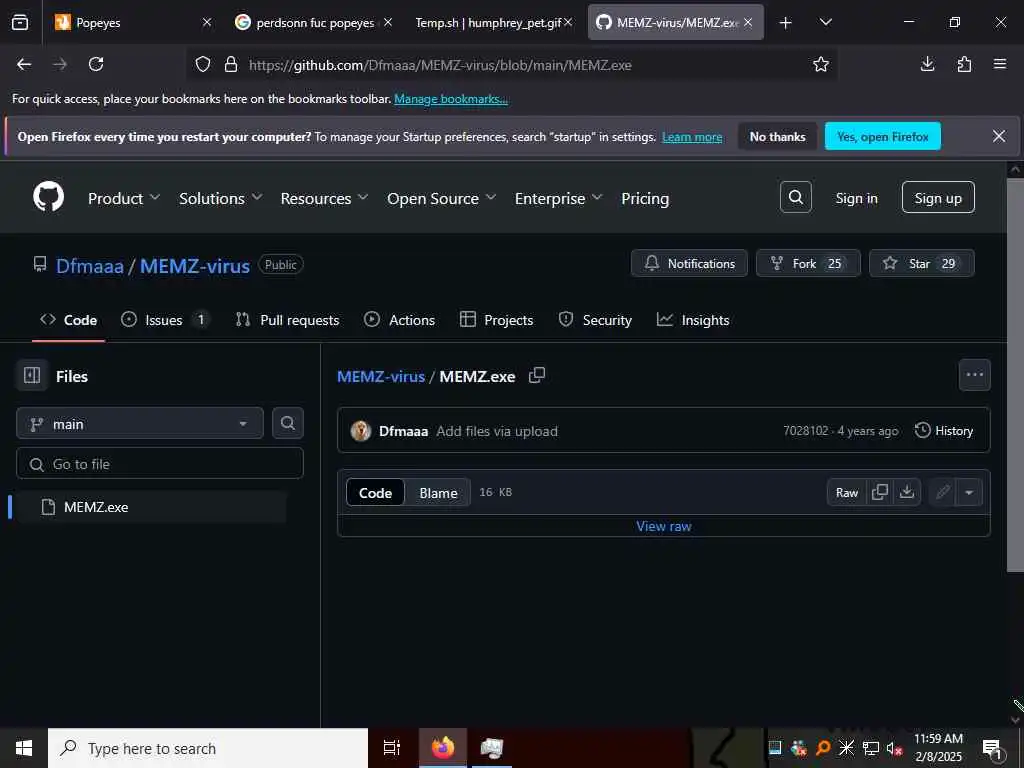
Task: Copy raw file contents icon
Action: (880, 492)
